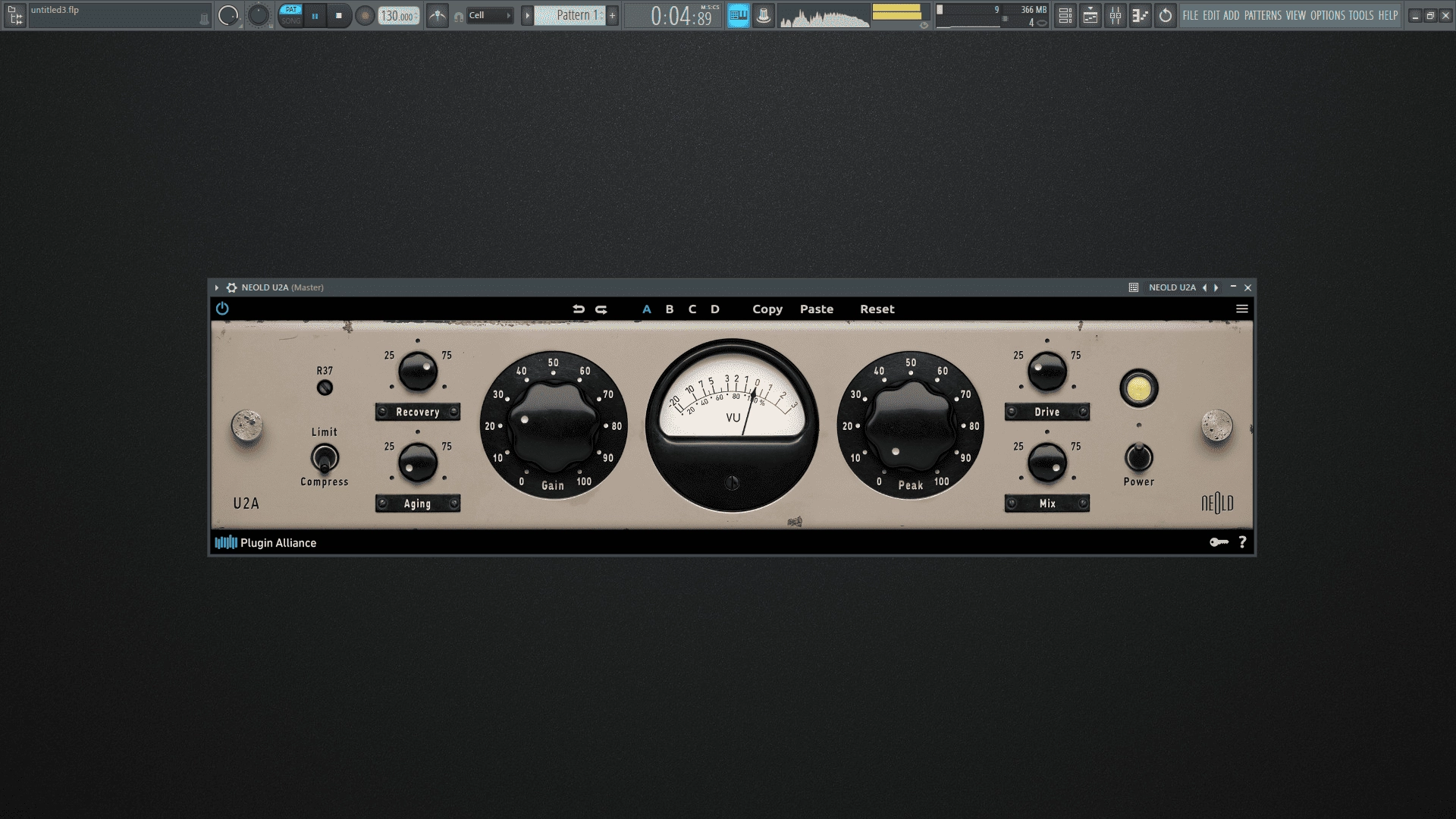Click the time display 0:04:89
Image resolution: width=1456 pixels, height=819 pixels.
coord(682,16)
